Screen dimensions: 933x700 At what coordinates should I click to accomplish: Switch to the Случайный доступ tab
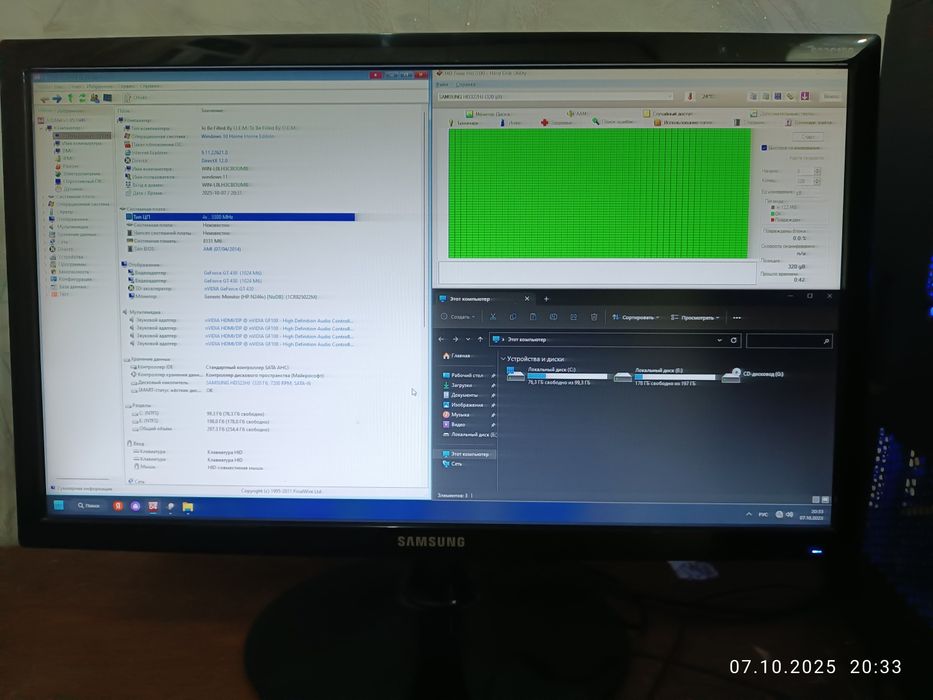pyautogui.click(x=667, y=113)
